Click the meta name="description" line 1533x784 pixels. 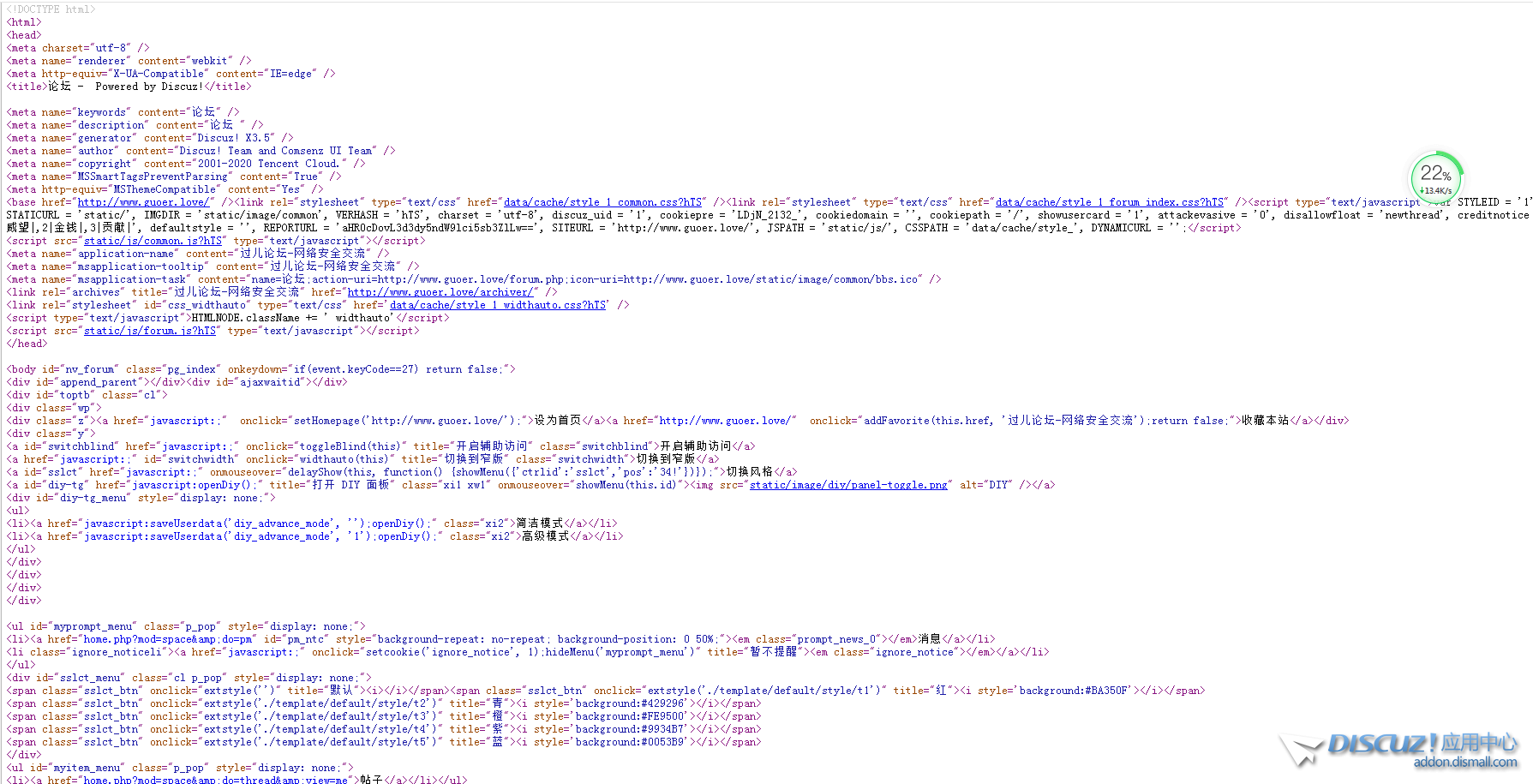pyautogui.click(x=135, y=125)
